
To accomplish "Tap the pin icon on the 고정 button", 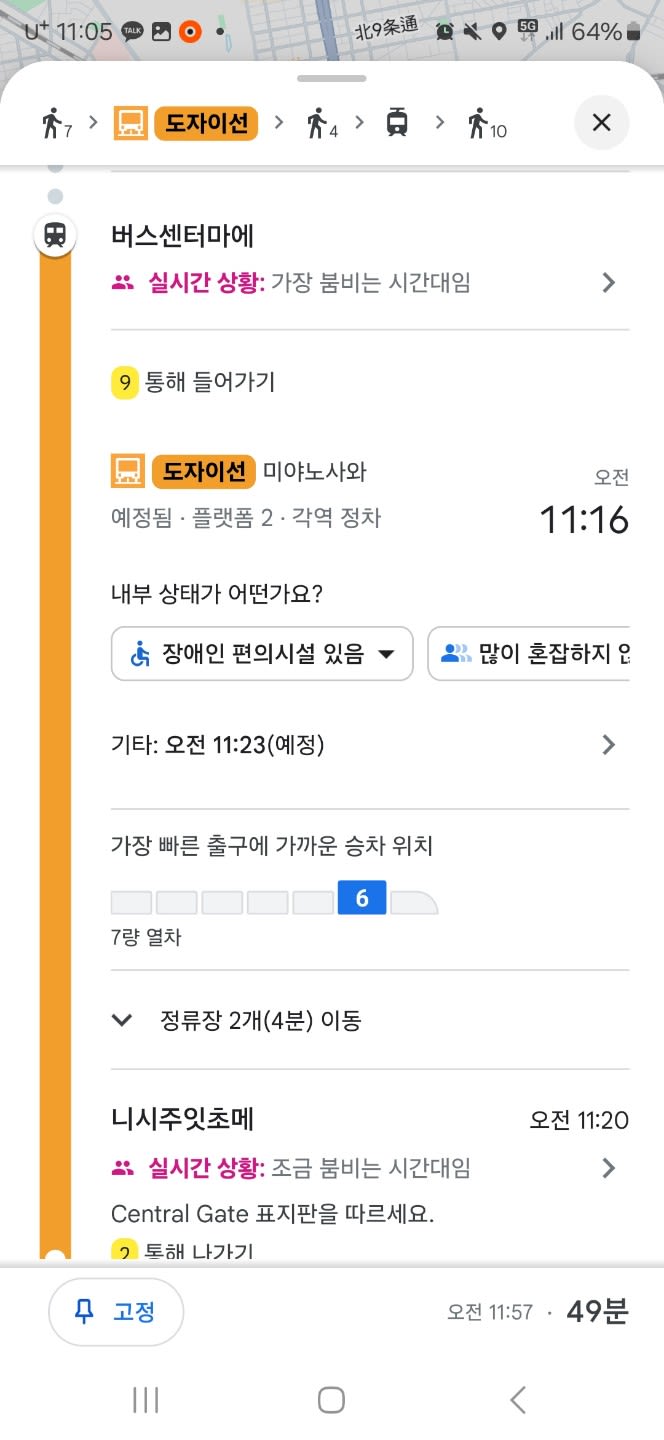I will pyautogui.click(x=85, y=1311).
